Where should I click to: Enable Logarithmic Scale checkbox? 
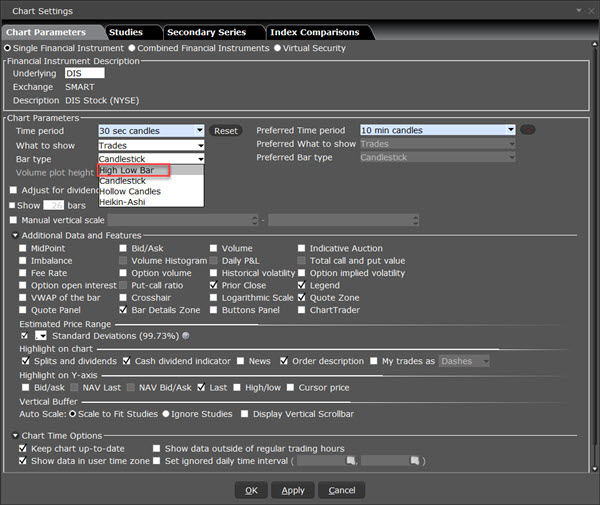click(x=214, y=297)
